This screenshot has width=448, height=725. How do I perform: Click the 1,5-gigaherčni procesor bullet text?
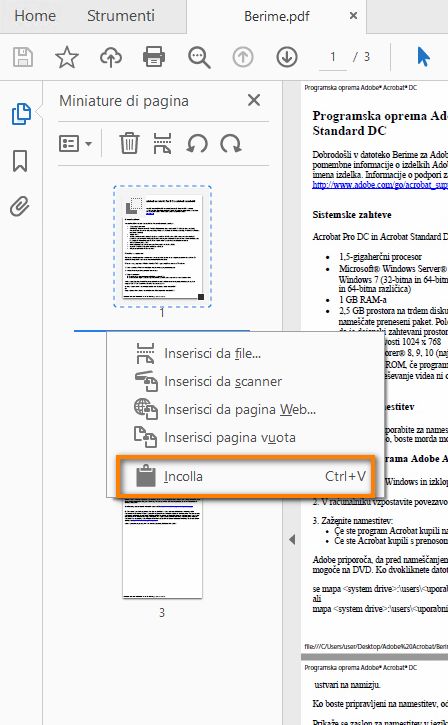tap(380, 257)
